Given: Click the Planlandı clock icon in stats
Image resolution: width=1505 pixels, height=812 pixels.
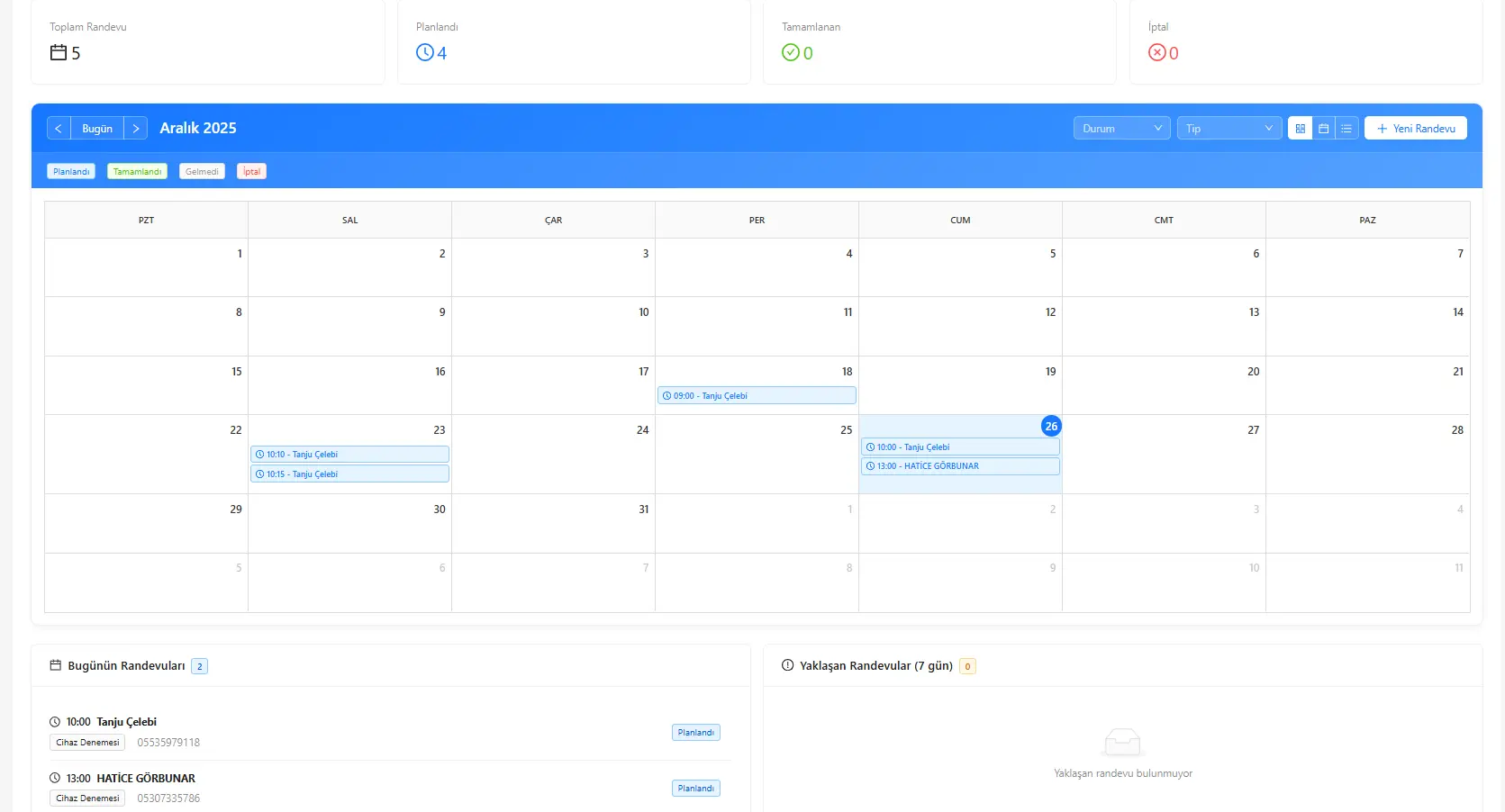Looking at the screenshot, I should point(425,52).
